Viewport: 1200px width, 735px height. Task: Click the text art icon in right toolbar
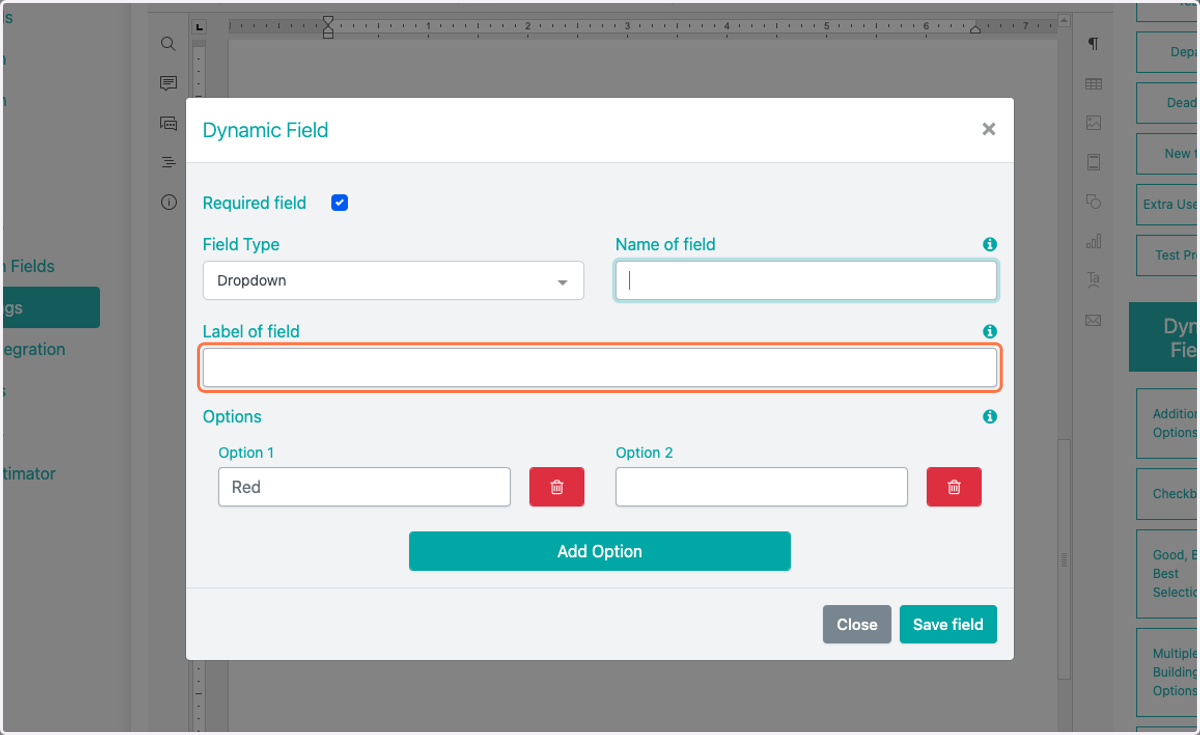[1093, 280]
